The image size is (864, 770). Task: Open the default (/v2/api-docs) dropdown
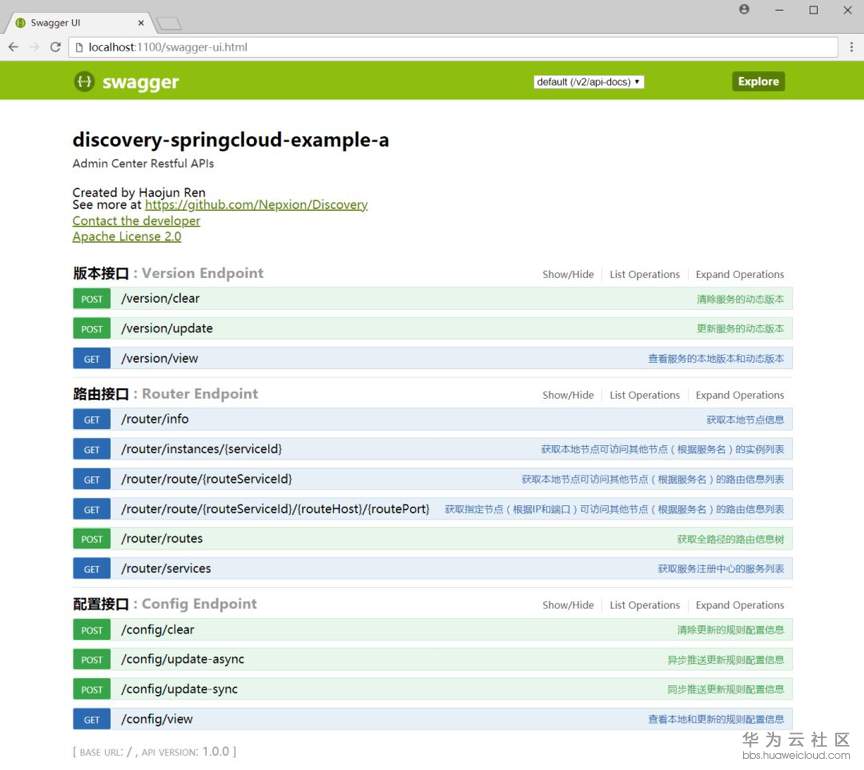[588, 82]
